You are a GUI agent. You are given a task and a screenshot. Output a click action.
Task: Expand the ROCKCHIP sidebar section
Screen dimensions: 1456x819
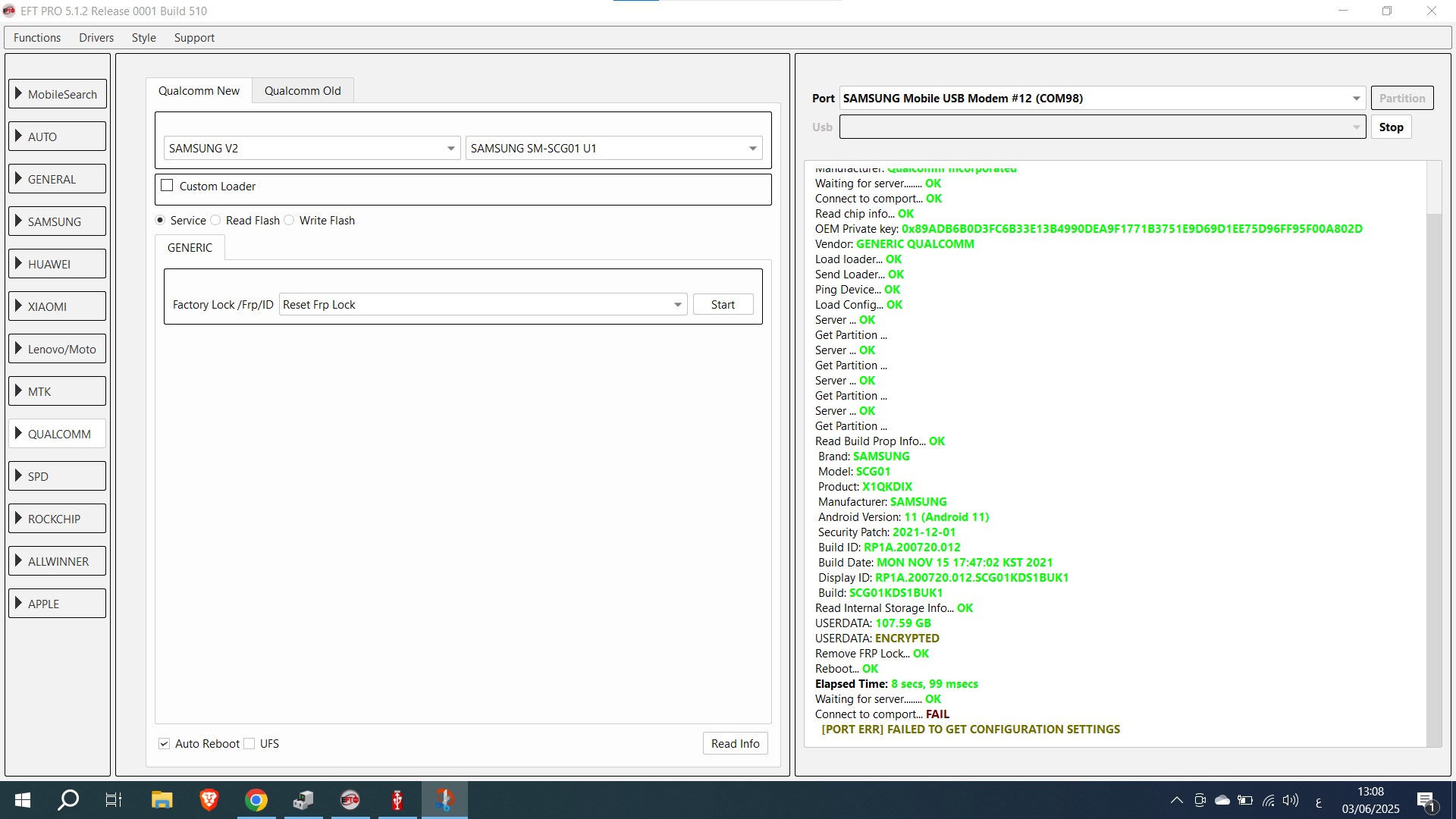point(58,519)
